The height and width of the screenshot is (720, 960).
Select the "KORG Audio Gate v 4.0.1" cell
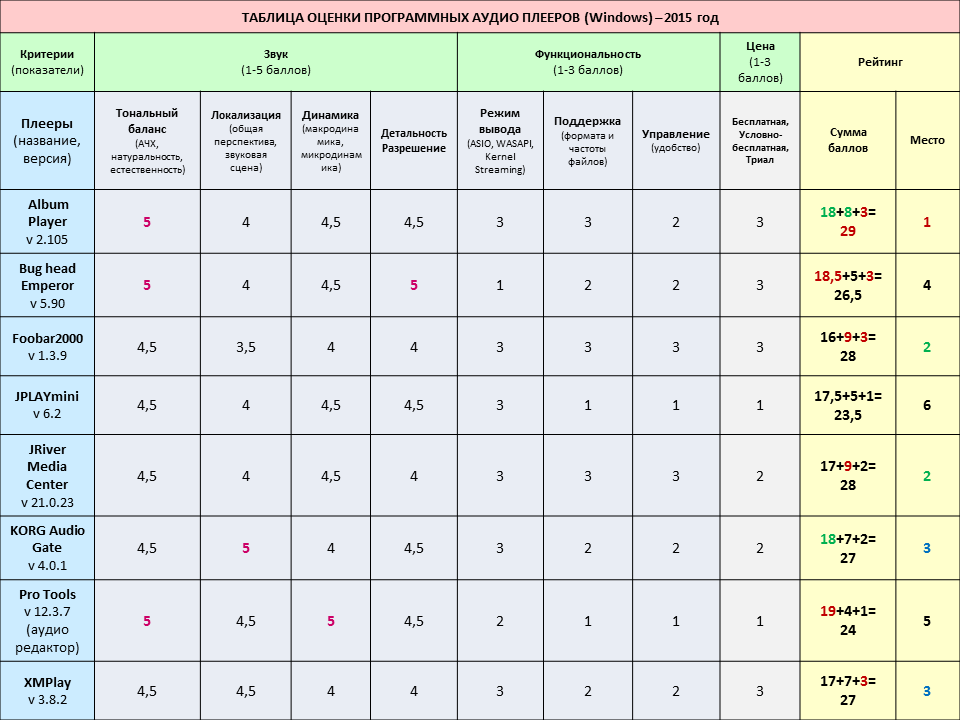pyautogui.click(x=47, y=548)
